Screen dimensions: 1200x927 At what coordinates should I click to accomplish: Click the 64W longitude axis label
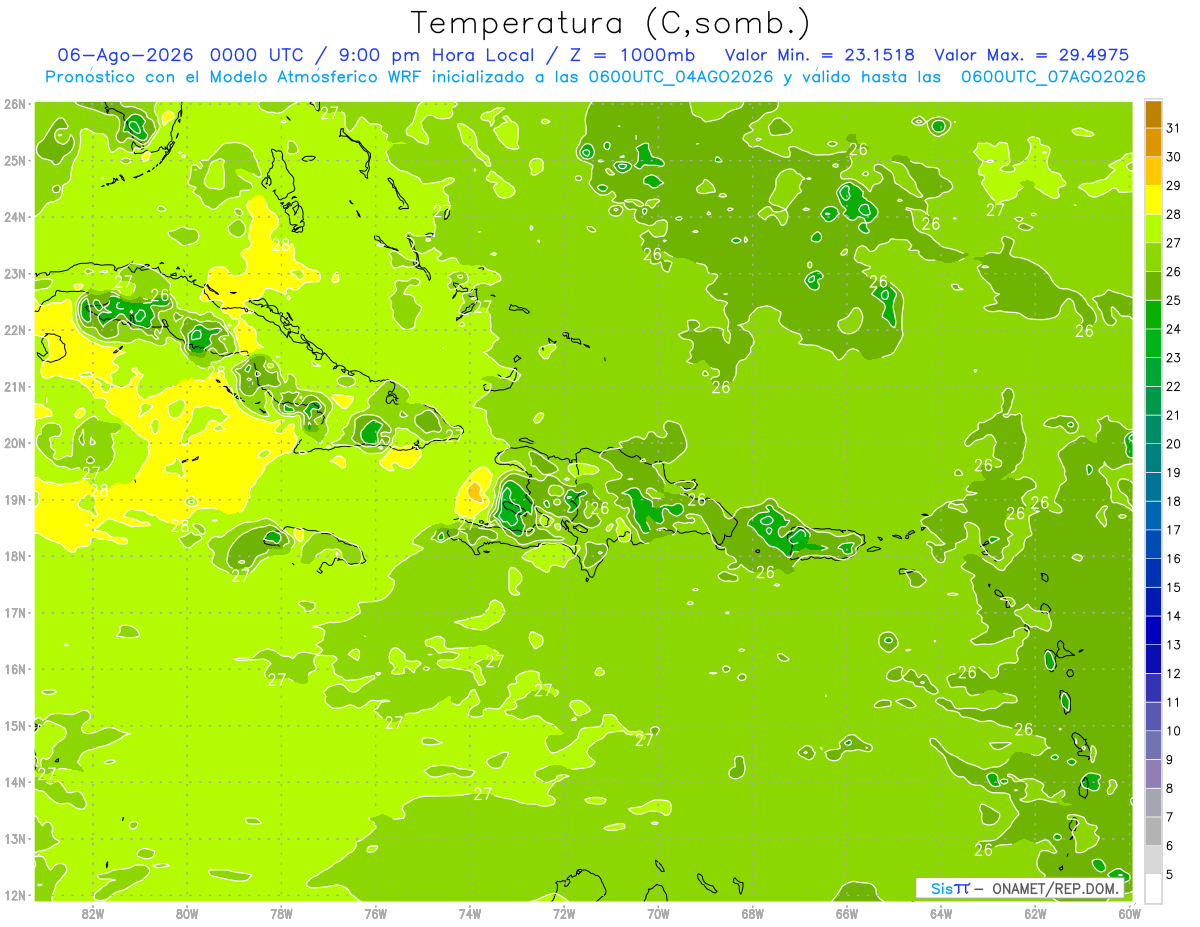[941, 913]
